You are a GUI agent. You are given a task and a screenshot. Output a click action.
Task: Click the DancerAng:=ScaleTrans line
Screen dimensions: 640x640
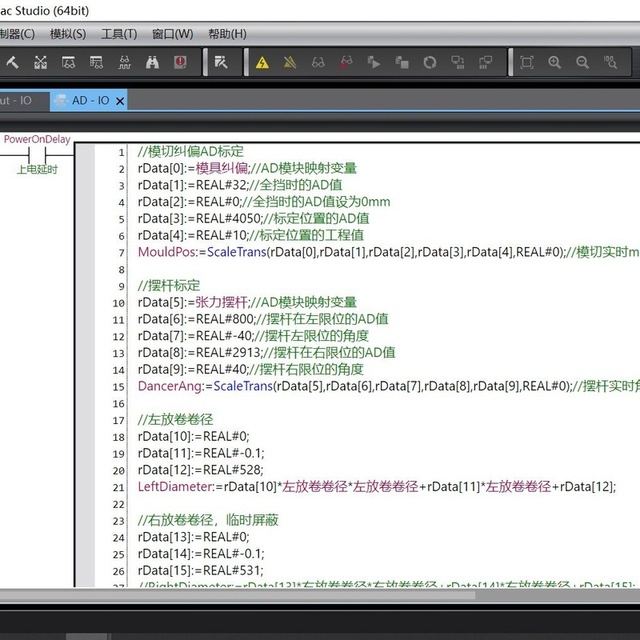point(389,386)
